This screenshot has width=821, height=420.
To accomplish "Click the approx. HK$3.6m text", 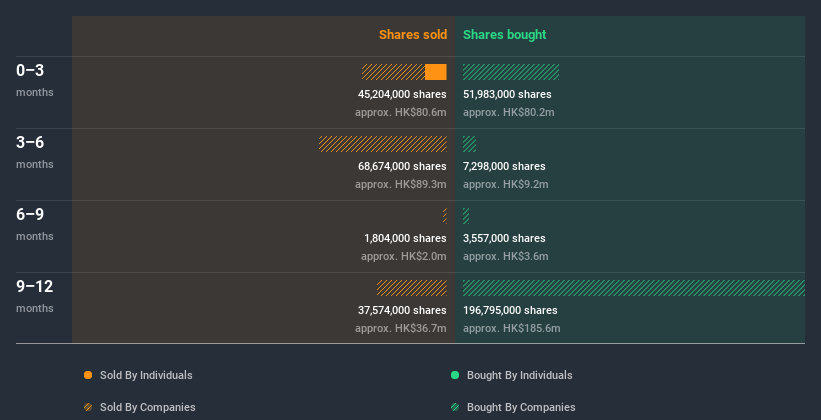I will pyautogui.click(x=506, y=257).
